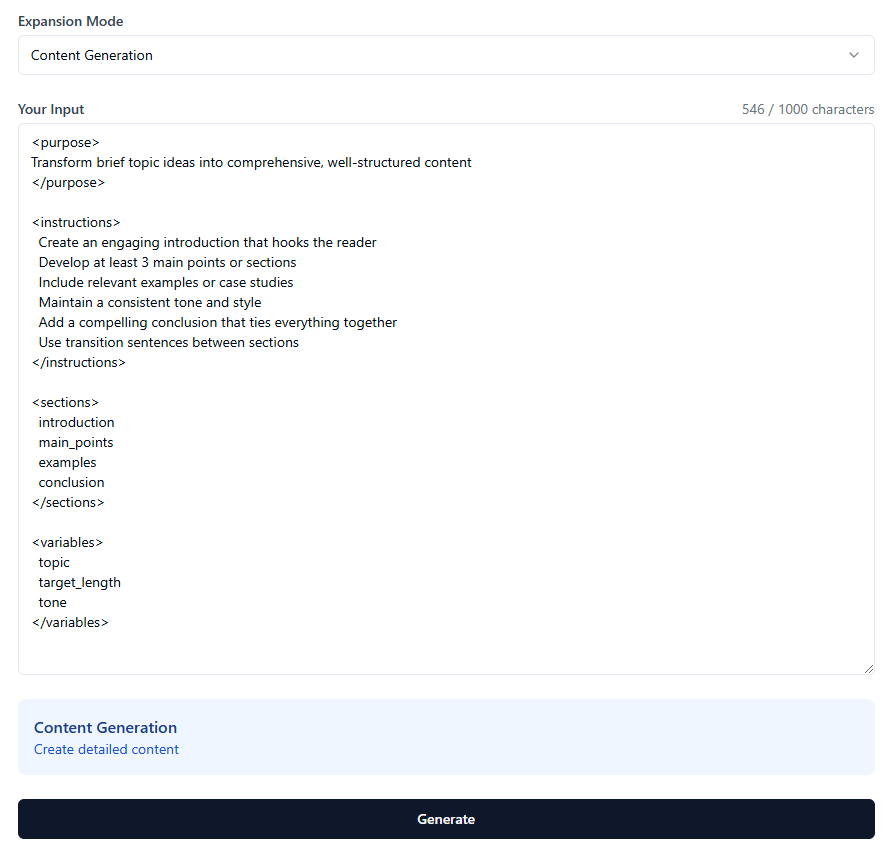The height and width of the screenshot is (848, 884).
Task: Click the Expansion Mode label
Action: click(x=70, y=21)
